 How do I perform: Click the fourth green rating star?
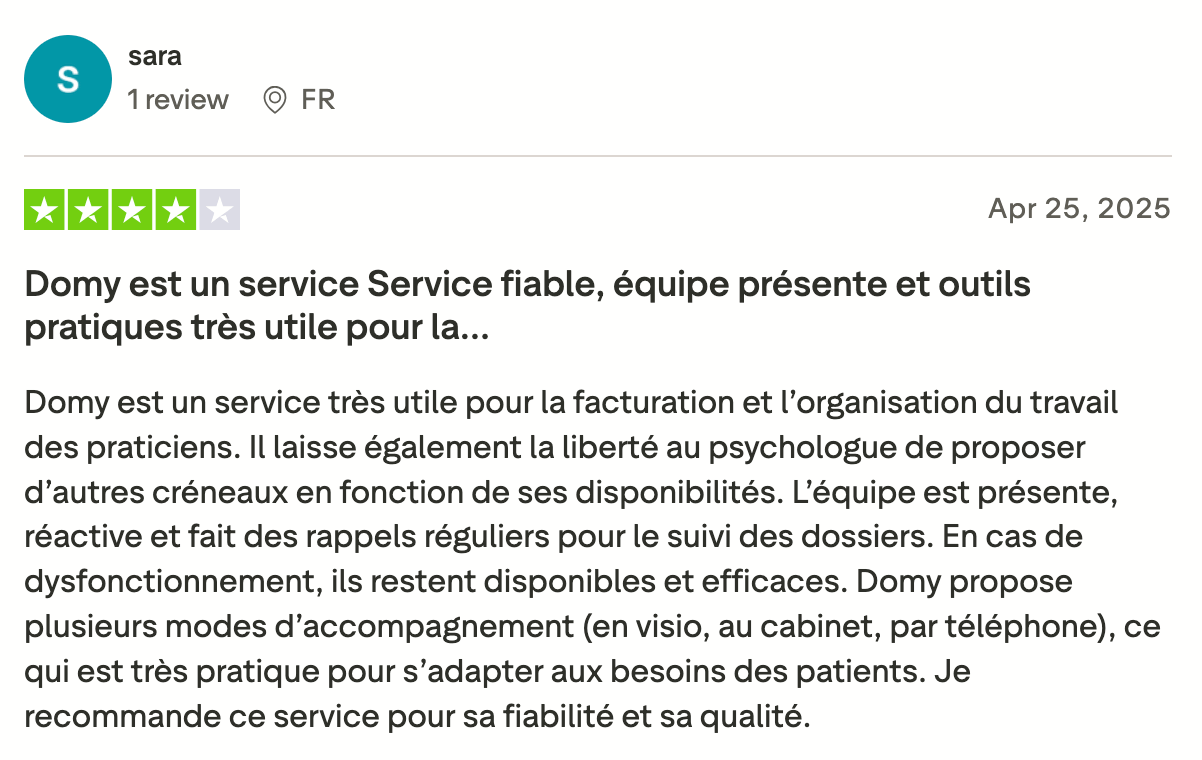tap(176, 210)
